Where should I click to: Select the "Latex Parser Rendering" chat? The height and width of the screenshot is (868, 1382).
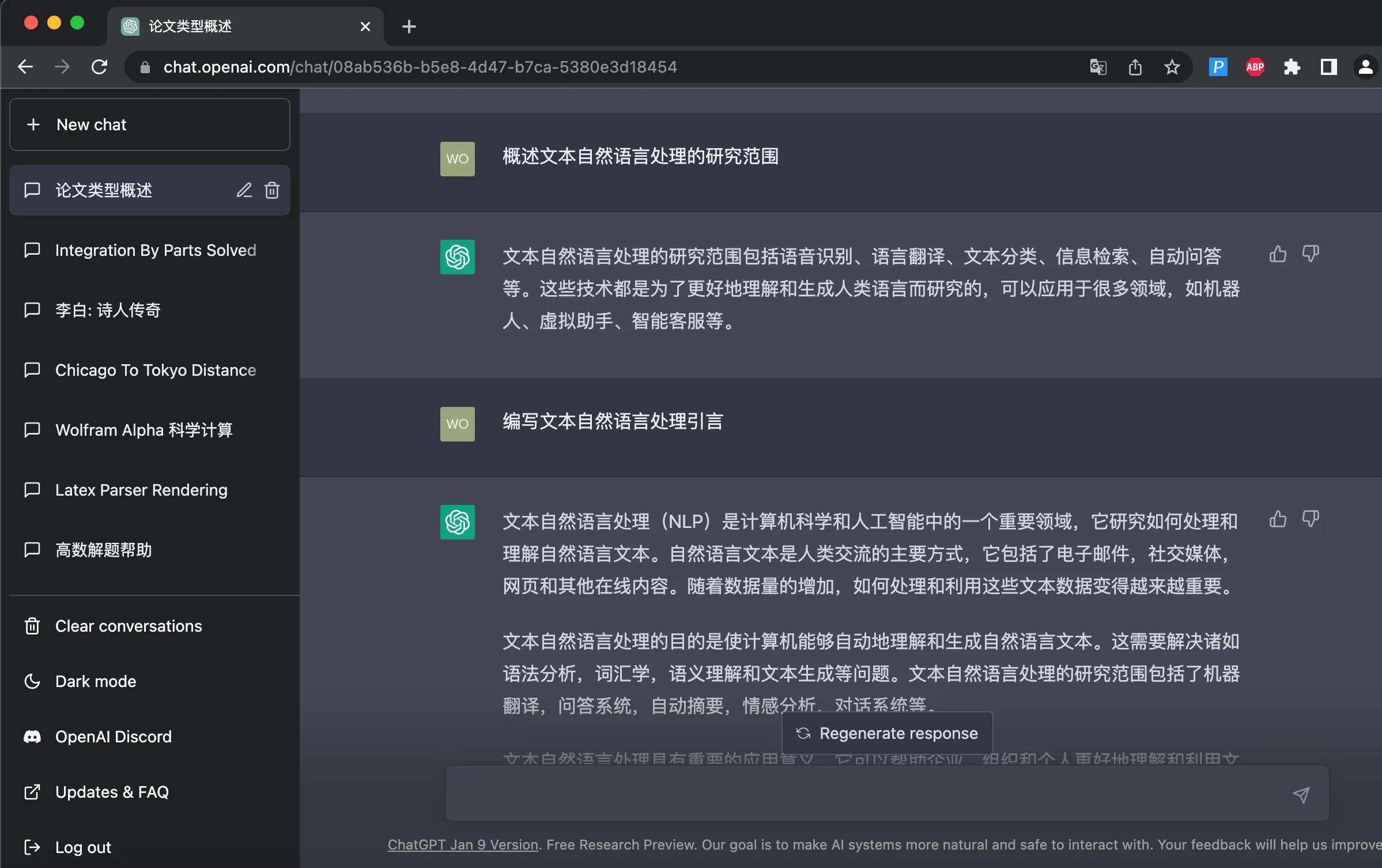click(141, 489)
